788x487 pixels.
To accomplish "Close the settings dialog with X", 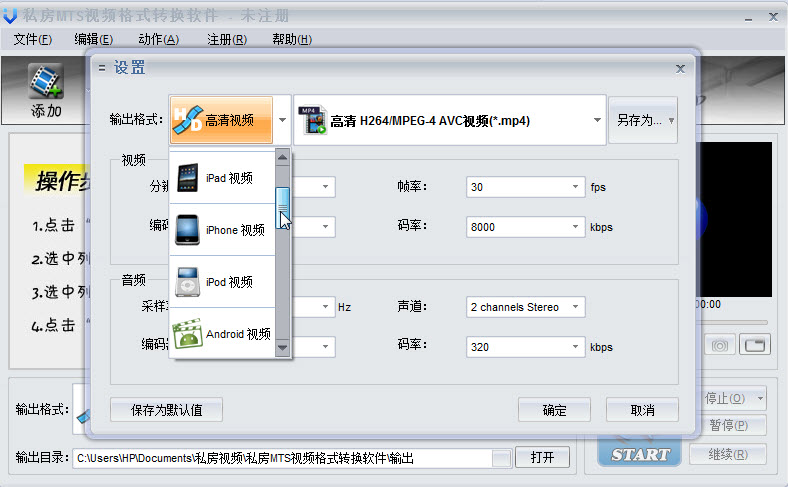I will [x=680, y=68].
